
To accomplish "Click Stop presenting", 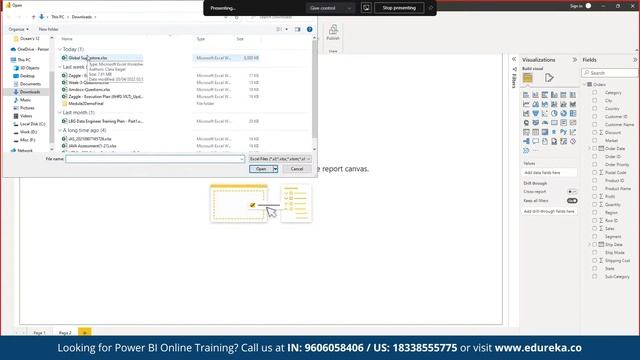I will [x=399, y=8].
